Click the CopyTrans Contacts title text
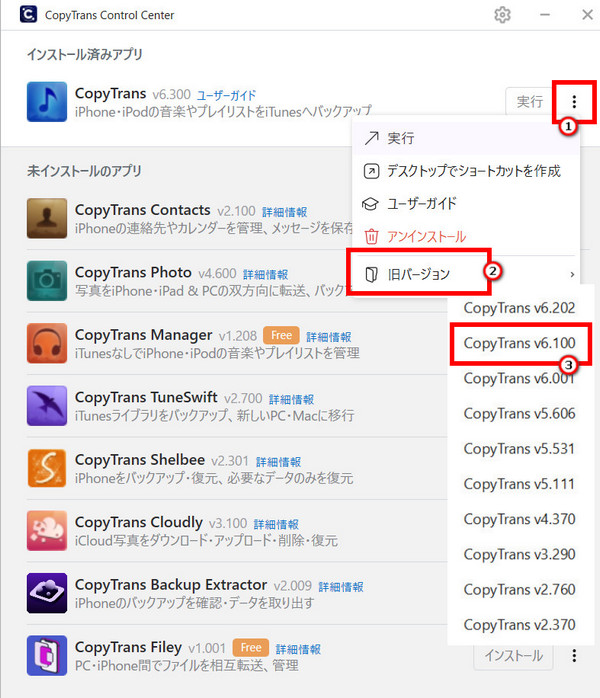Image resolution: width=600 pixels, height=698 pixels. [x=142, y=210]
